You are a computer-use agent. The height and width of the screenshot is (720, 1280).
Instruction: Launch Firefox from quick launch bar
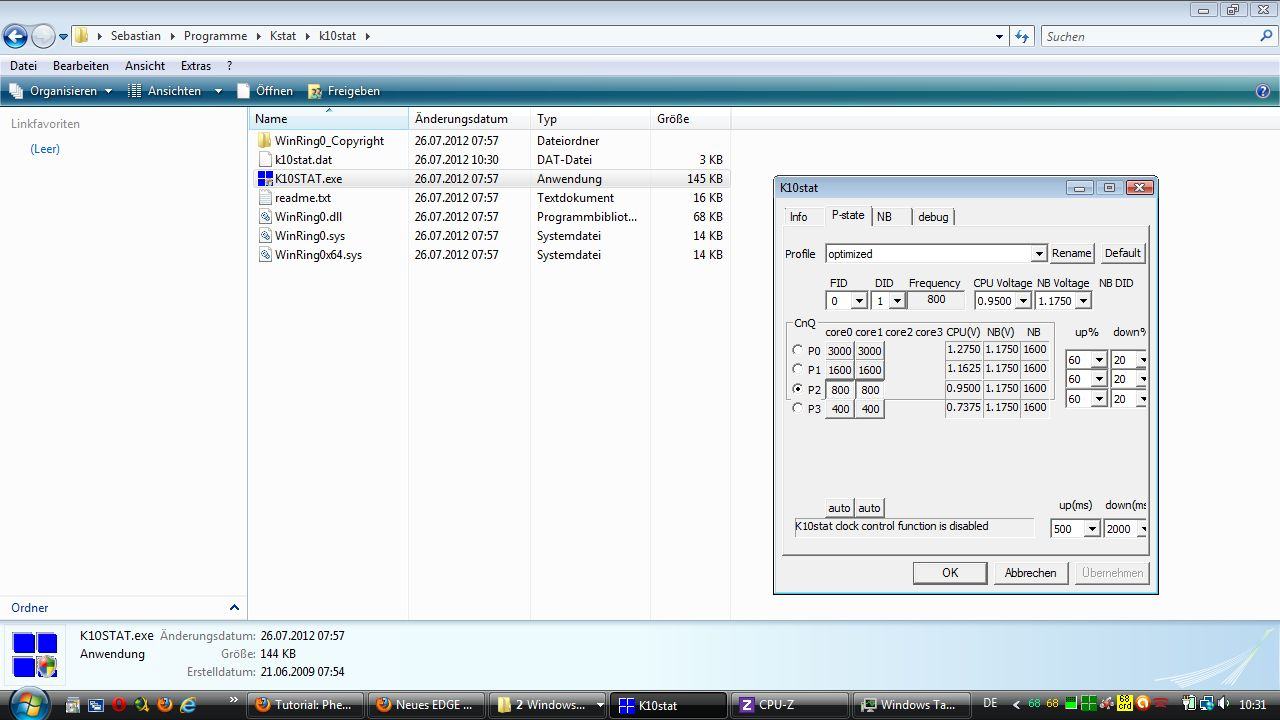(165, 705)
